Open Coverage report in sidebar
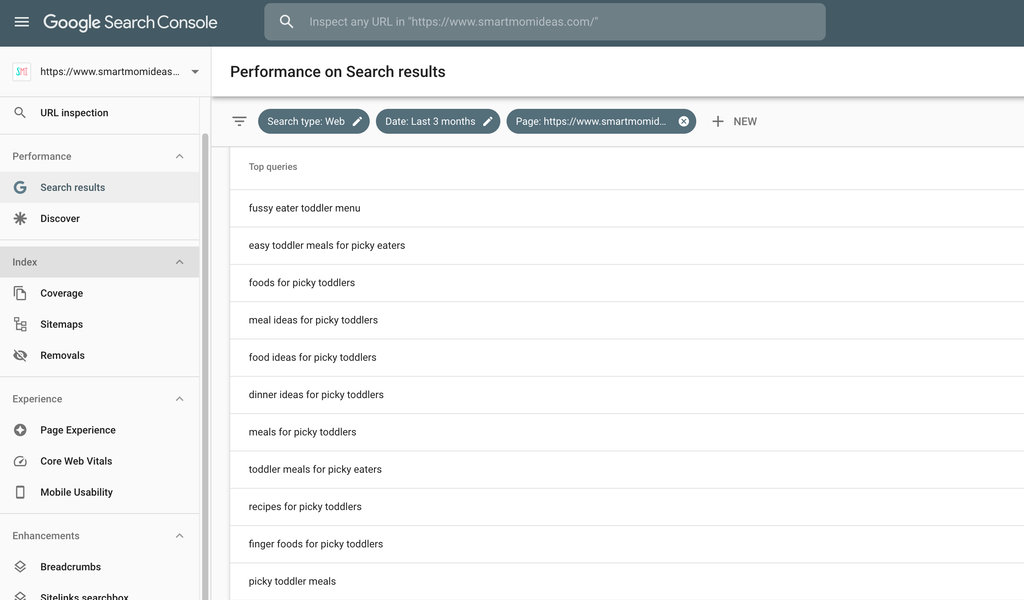 (x=61, y=293)
